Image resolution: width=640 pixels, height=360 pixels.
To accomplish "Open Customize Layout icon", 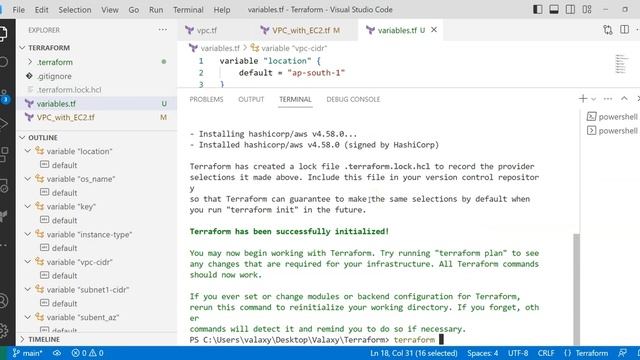I will [587, 9].
